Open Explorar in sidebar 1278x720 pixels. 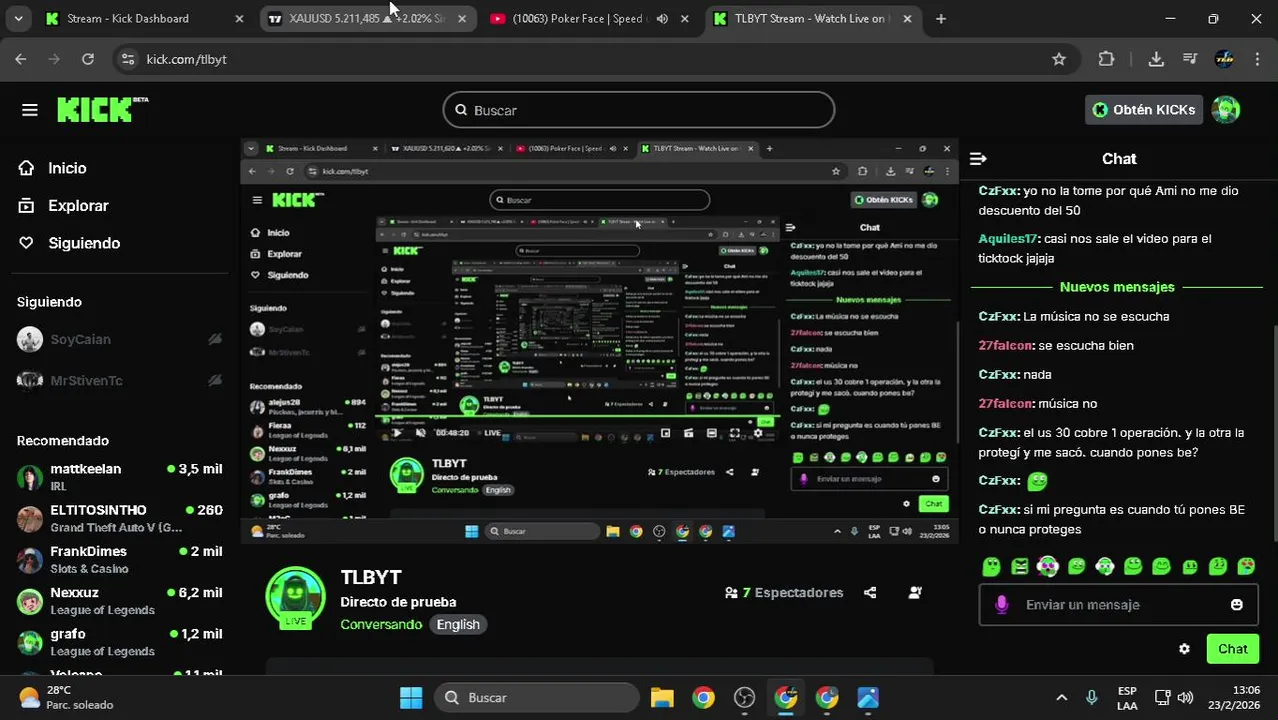[x=78, y=206]
